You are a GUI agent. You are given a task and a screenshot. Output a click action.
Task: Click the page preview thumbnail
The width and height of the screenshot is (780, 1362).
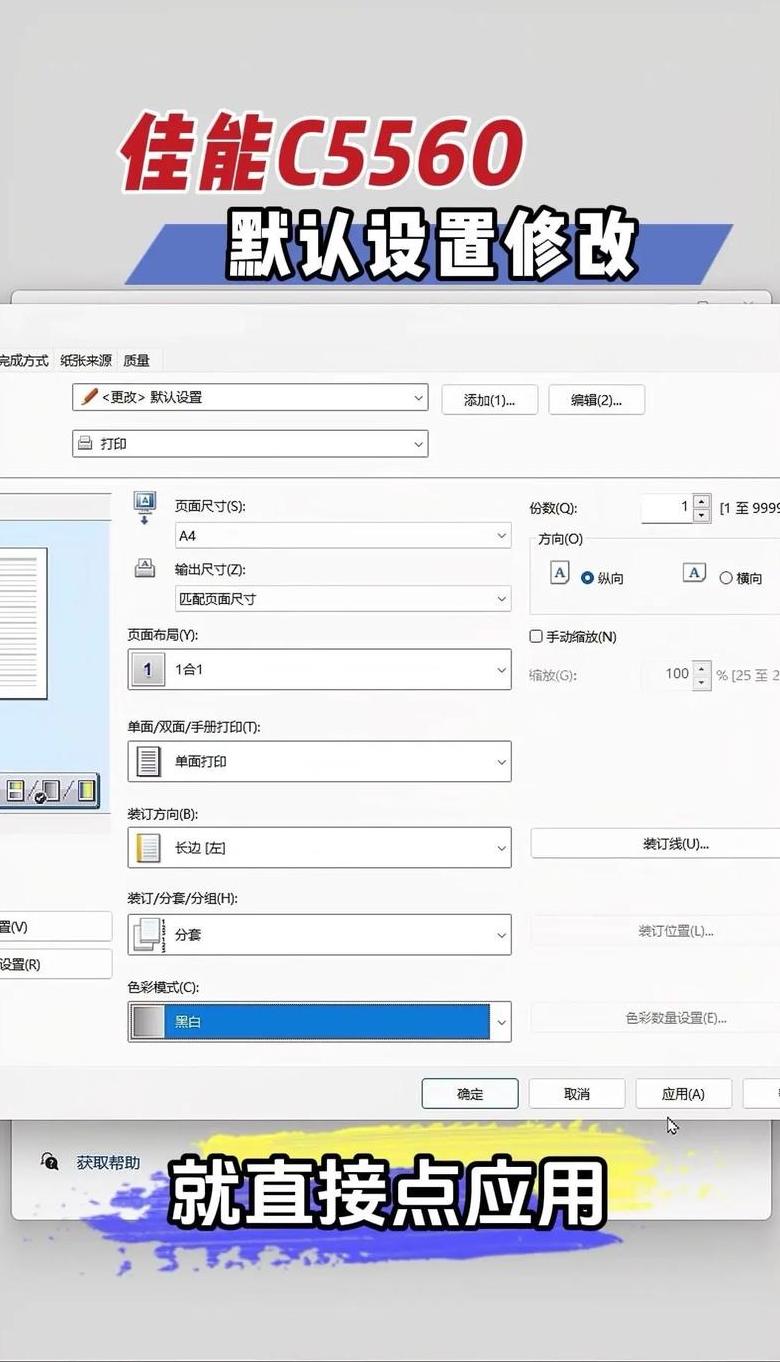point(22,622)
